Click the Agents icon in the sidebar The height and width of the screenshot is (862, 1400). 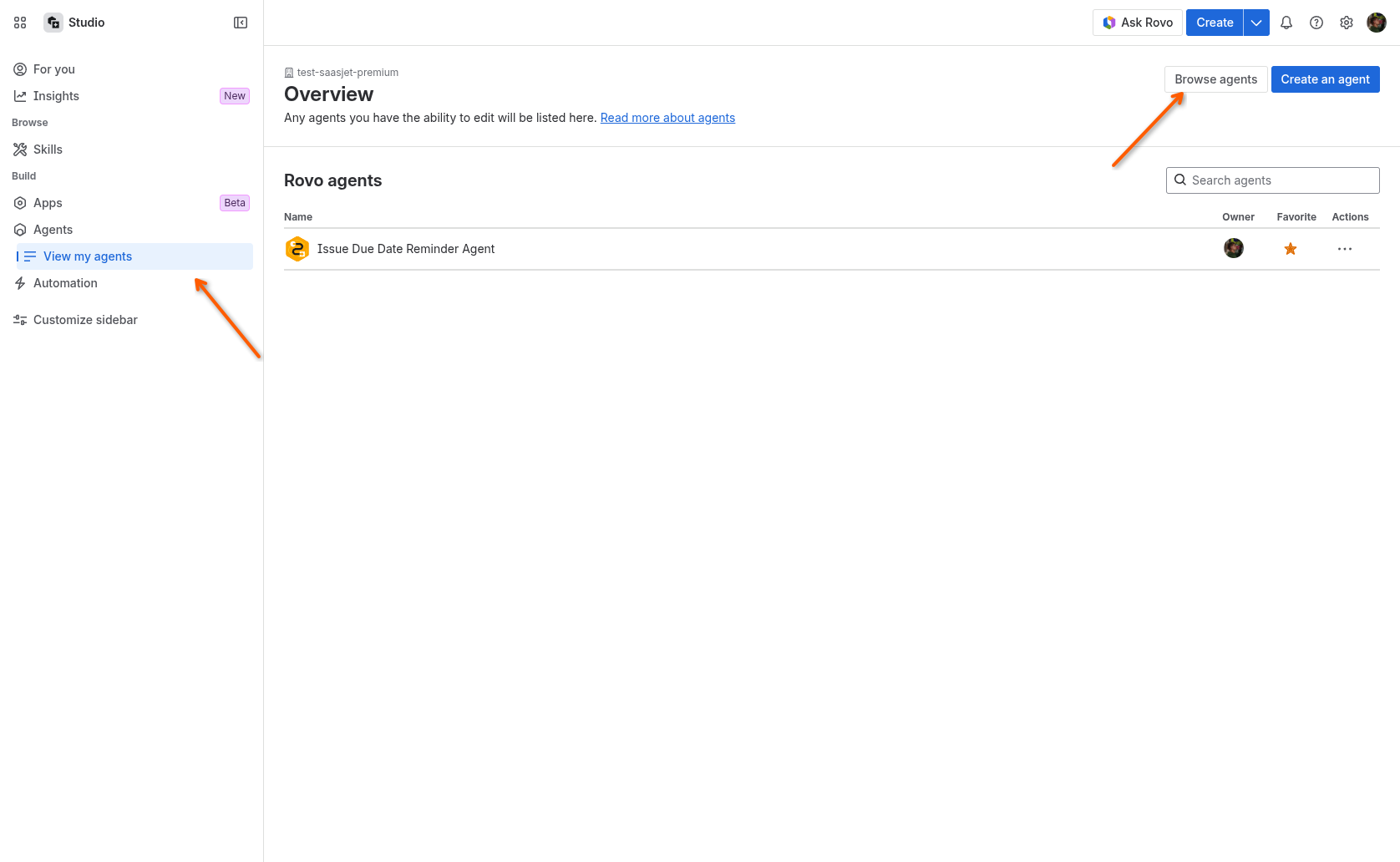pyautogui.click(x=20, y=230)
